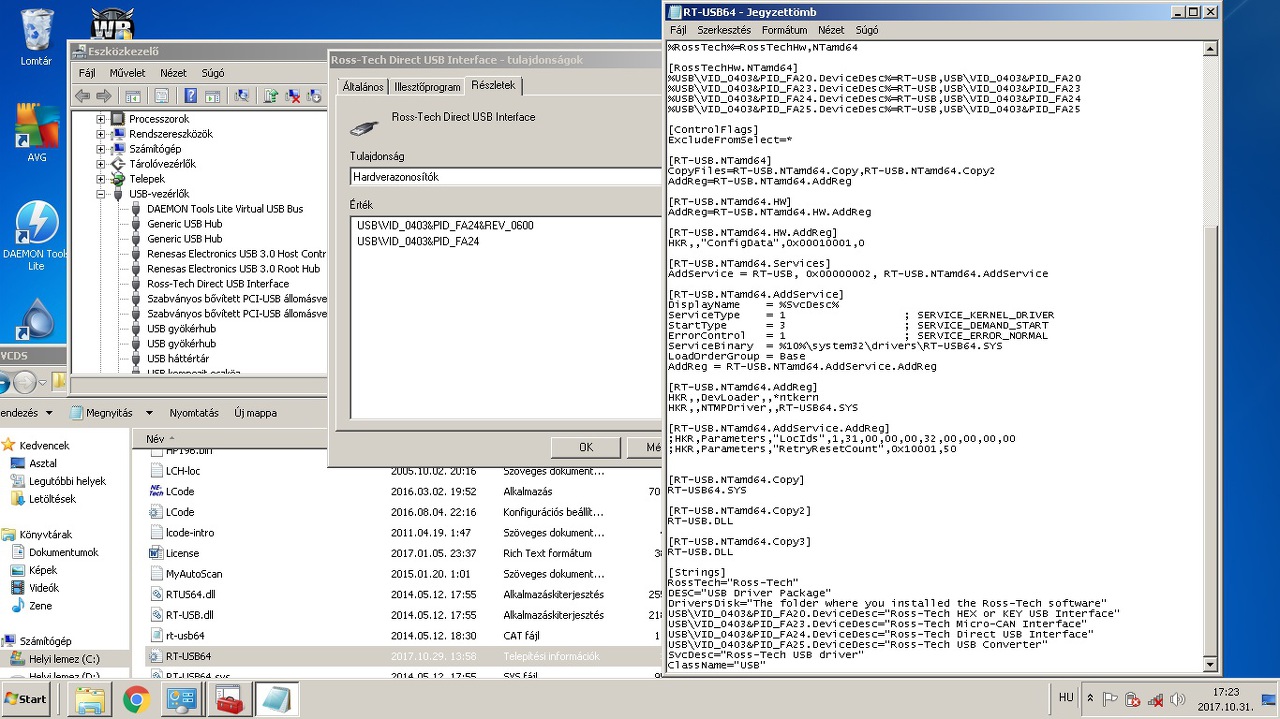Open Súgó menu in Eszközkezelő

point(213,73)
